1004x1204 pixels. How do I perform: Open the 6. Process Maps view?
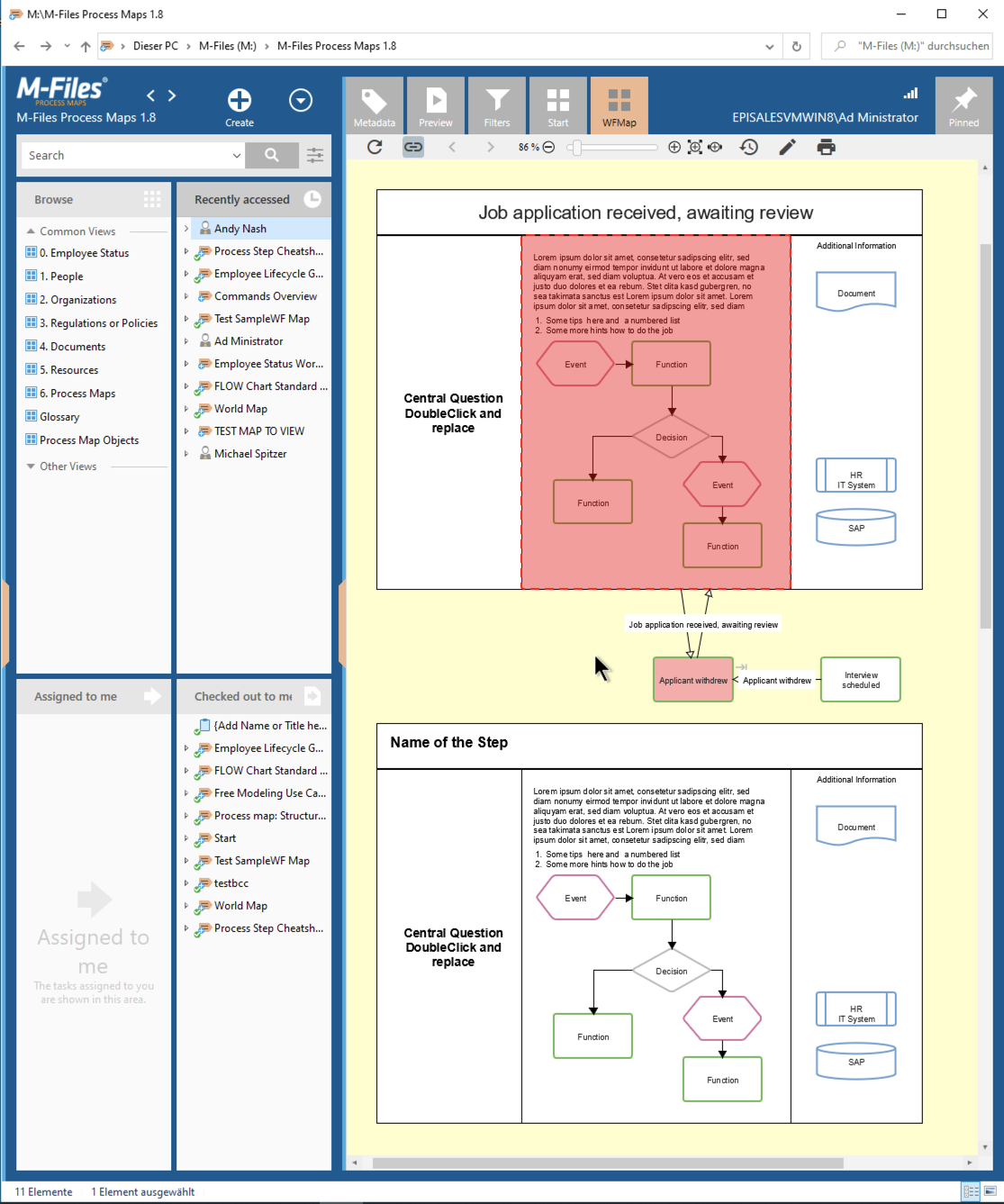(x=77, y=394)
